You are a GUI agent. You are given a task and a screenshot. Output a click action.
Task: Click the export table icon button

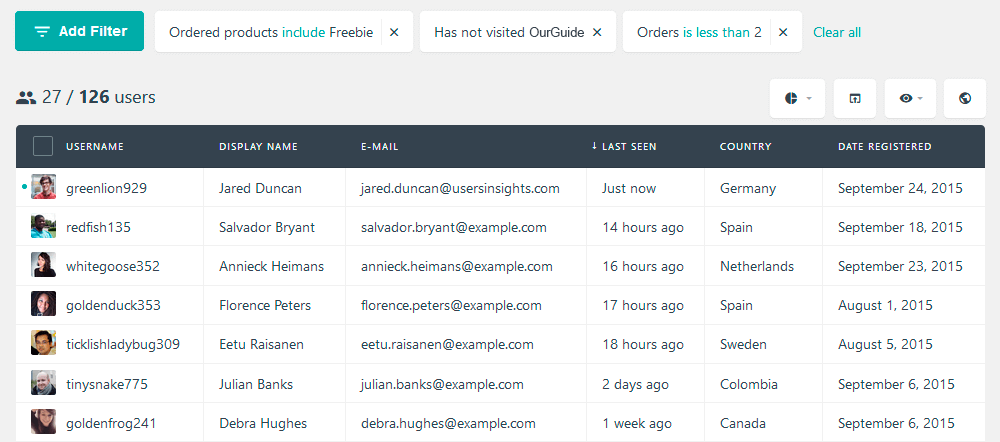[855, 98]
